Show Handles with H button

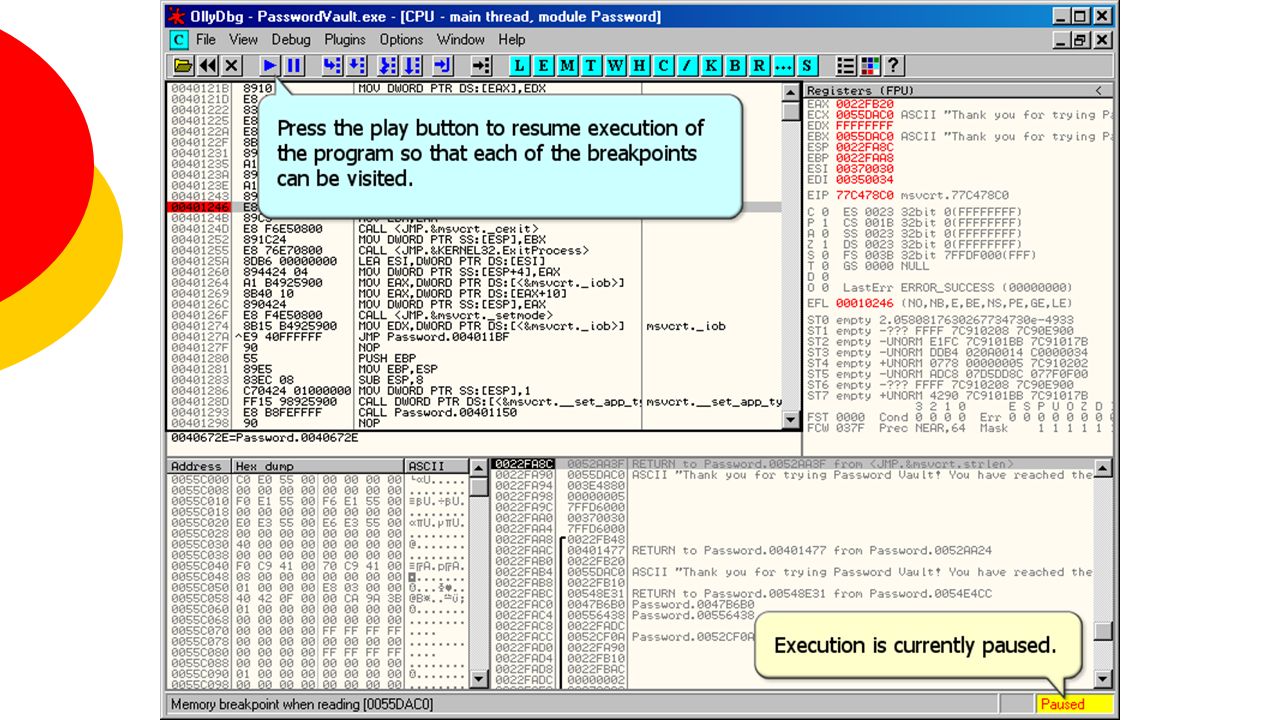click(x=639, y=65)
